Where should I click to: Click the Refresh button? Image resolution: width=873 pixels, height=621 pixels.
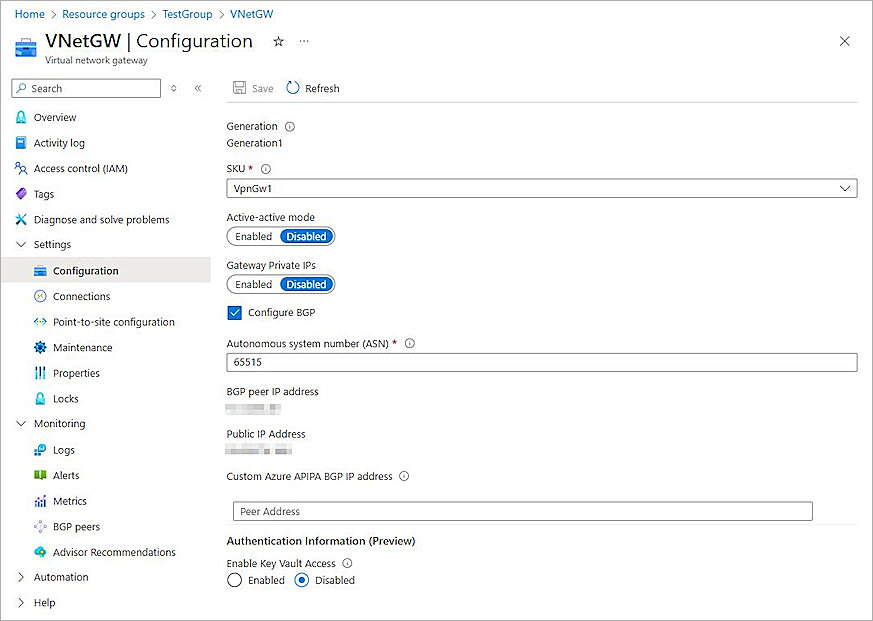pyautogui.click(x=312, y=88)
